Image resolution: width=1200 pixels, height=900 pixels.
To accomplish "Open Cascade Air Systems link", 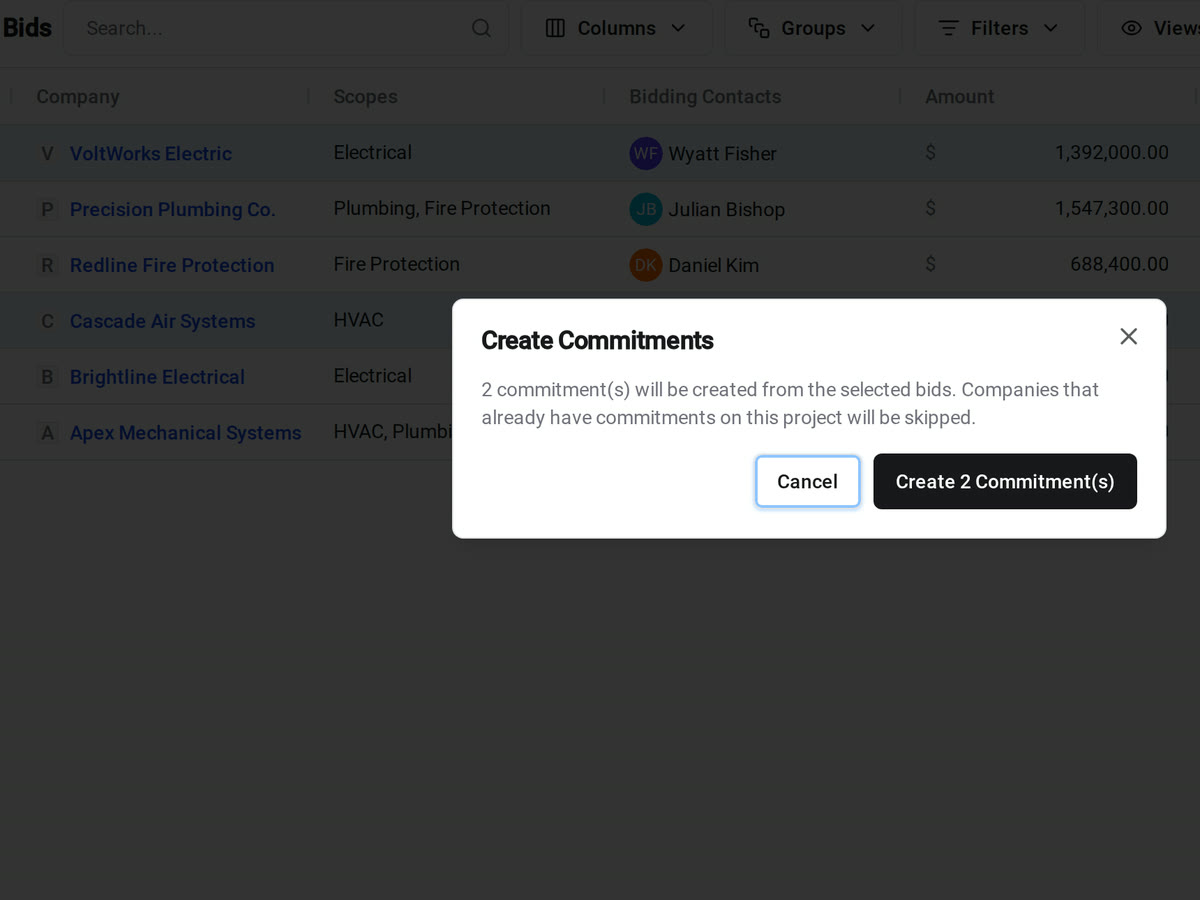I will click(x=163, y=321).
